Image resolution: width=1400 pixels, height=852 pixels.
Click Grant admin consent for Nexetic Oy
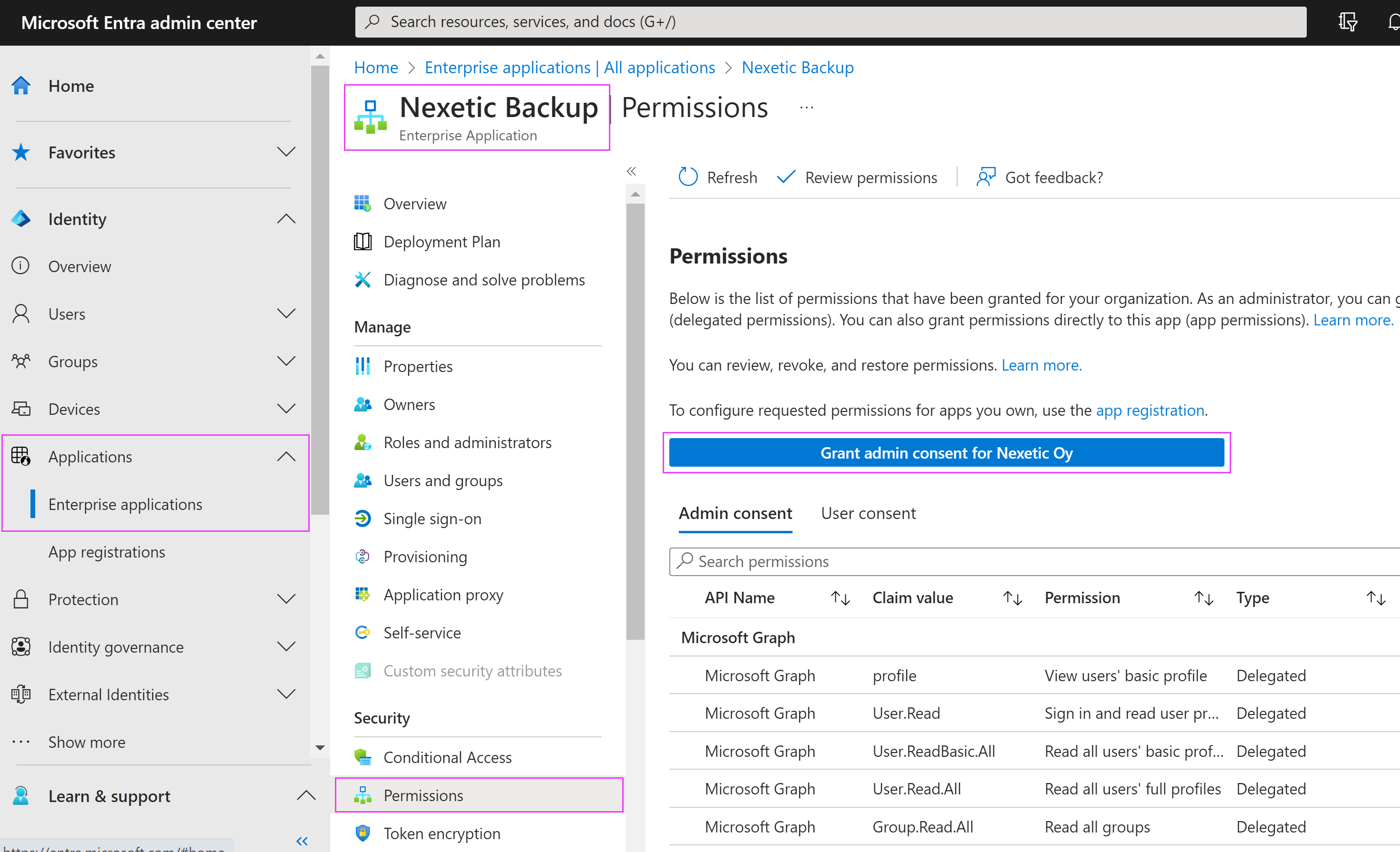pos(947,452)
